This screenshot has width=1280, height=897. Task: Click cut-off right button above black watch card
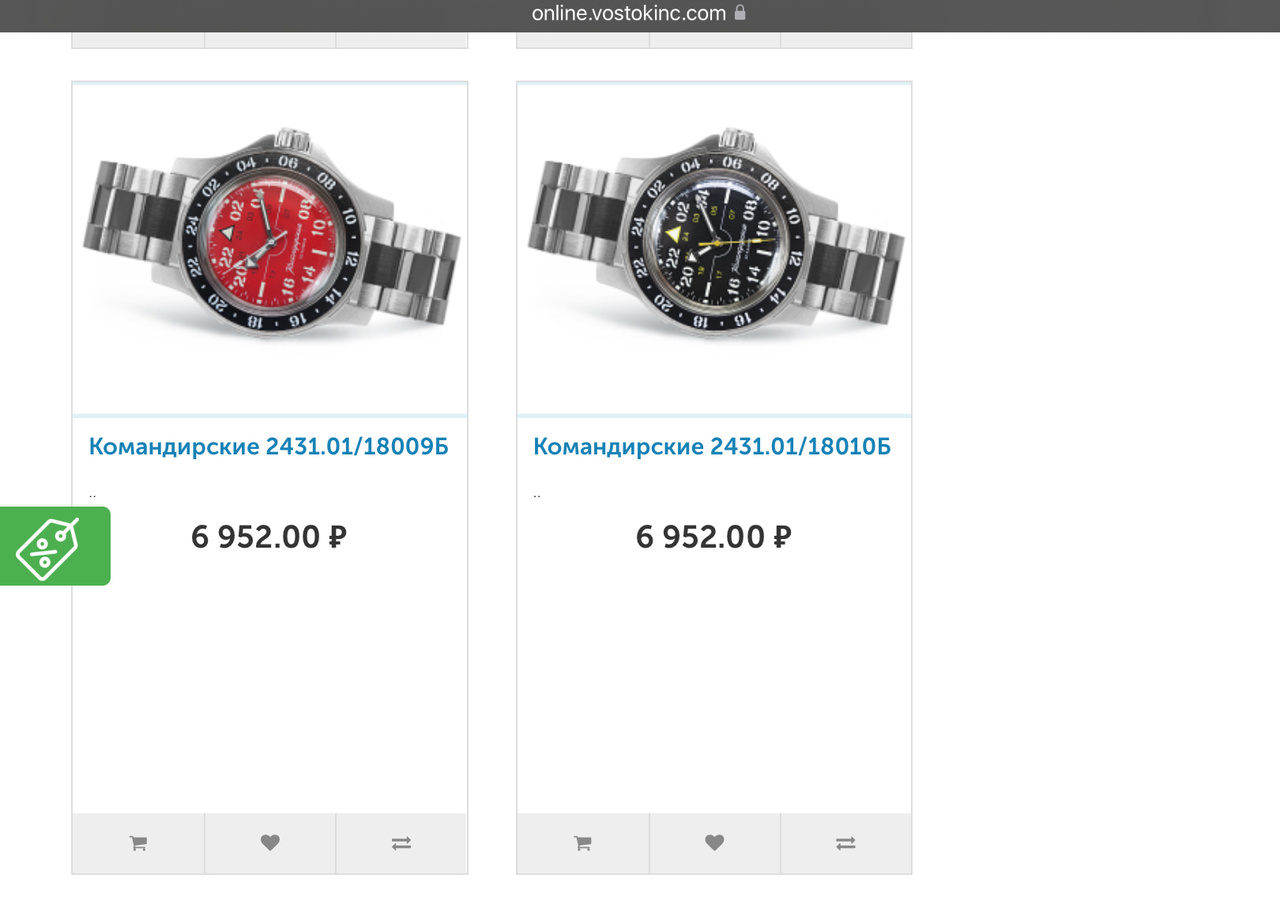pos(846,40)
